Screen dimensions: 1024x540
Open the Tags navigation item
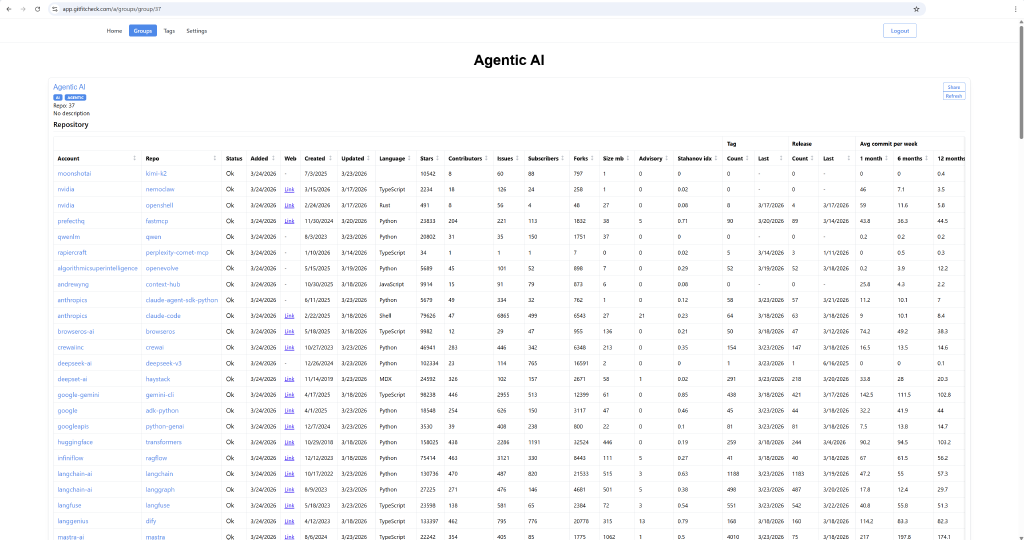click(x=169, y=31)
